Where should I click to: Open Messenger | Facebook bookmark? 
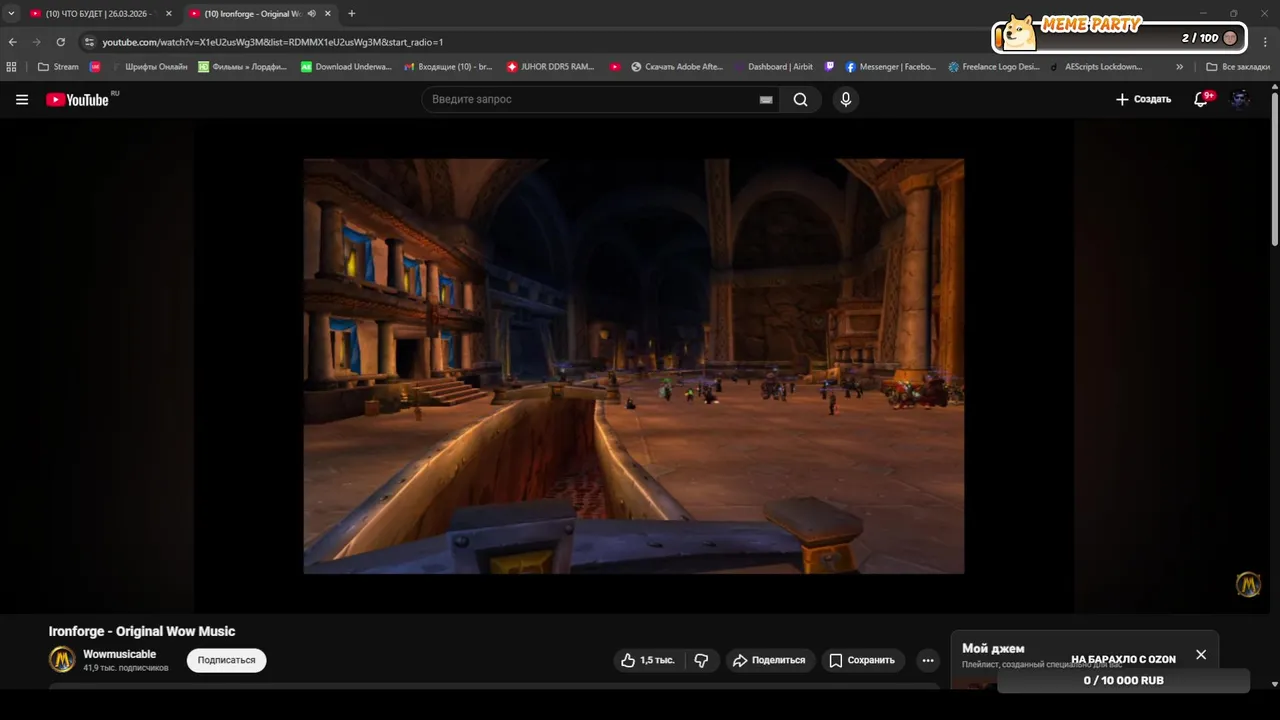tap(891, 67)
